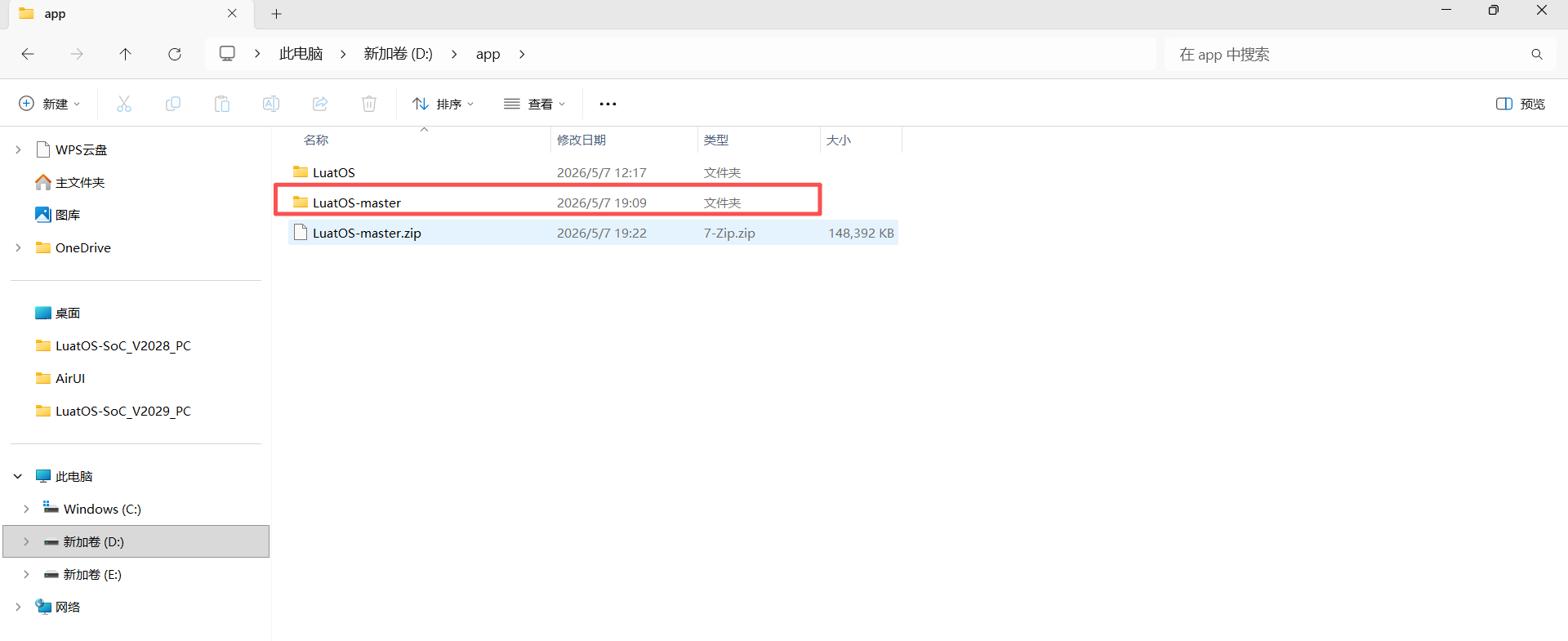The height and width of the screenshot is (641, 1568).
Task: Expand the 新加卷 (E:) drive node
Action: tap(26, 574)
